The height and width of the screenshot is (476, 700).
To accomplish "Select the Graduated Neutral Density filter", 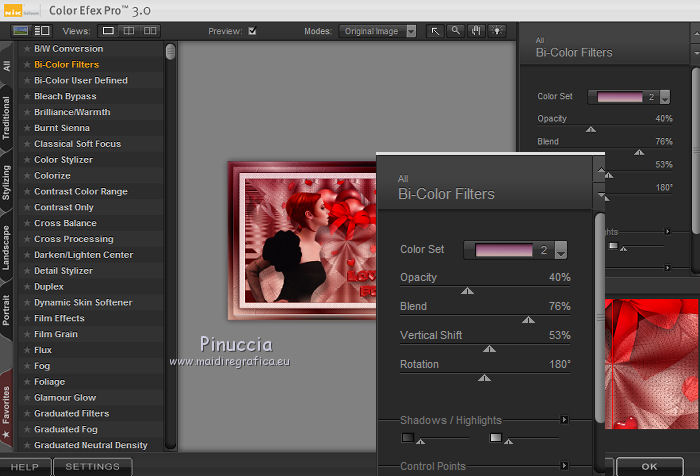I will (x=91, y=445).
